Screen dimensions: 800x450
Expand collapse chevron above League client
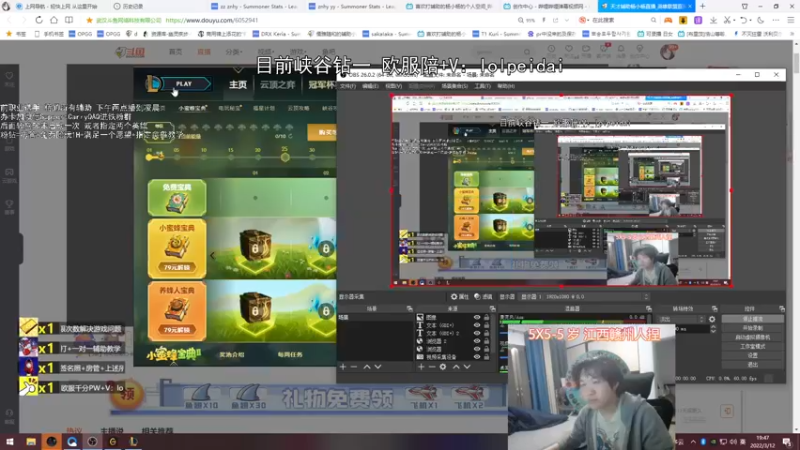pyautogui.click(x=238, y=69)
